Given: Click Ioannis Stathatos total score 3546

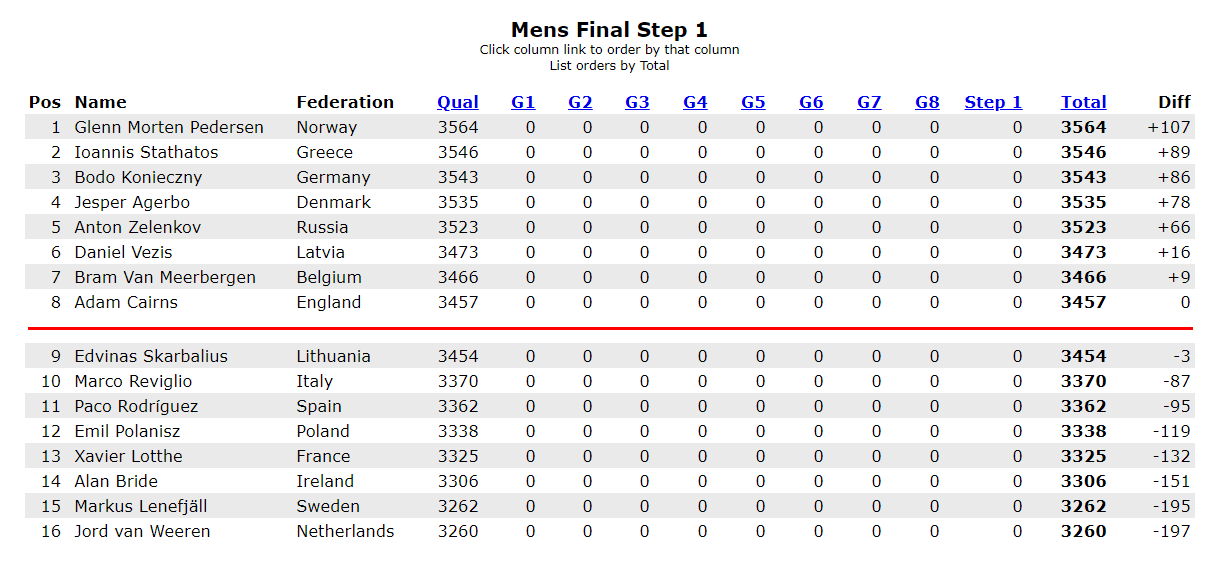Looking at the screenshot, I should pyautogui.click(x=1084, y=152).
